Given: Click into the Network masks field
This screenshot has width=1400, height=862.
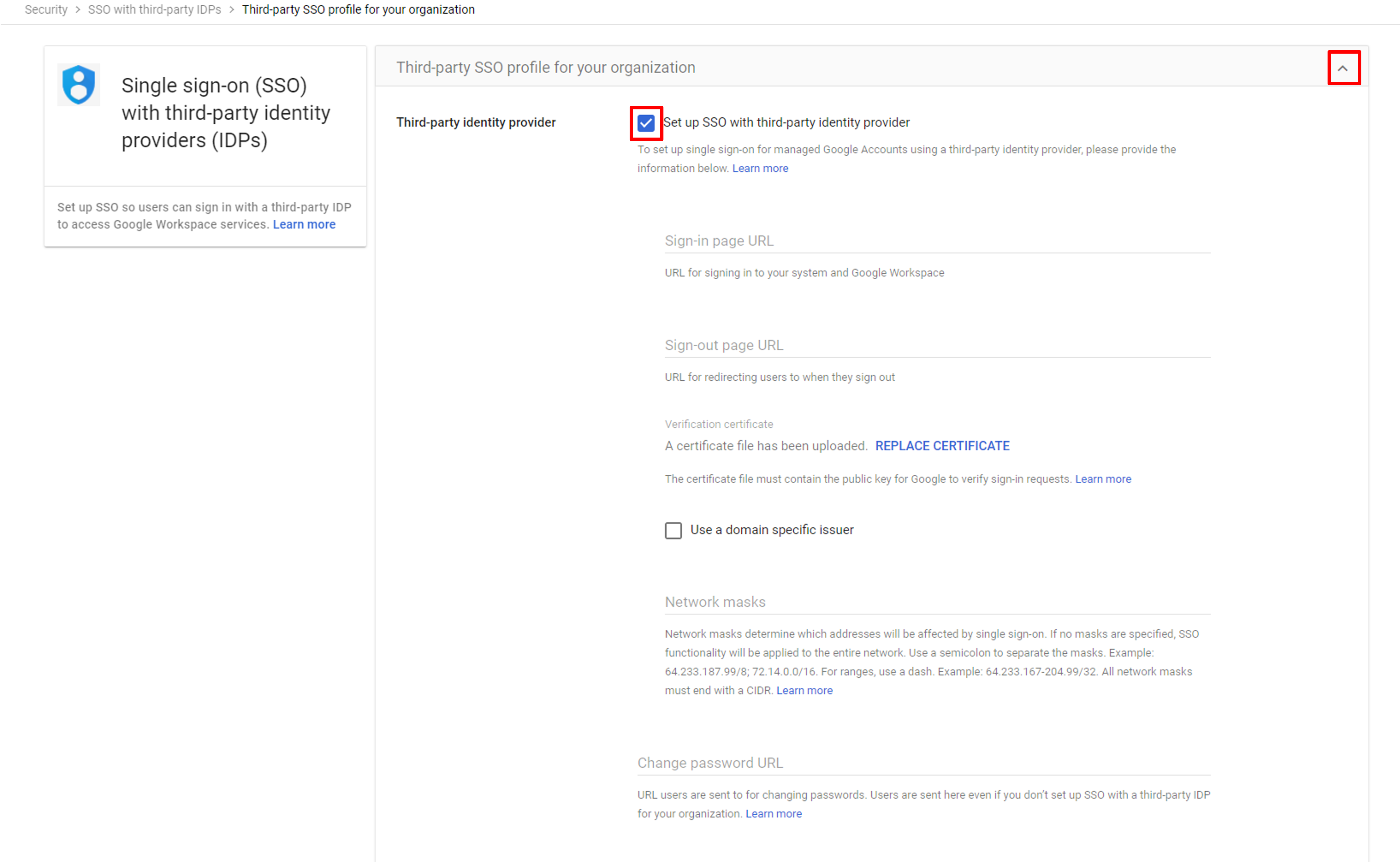Looking at the screenshot, I should point(937,602).
